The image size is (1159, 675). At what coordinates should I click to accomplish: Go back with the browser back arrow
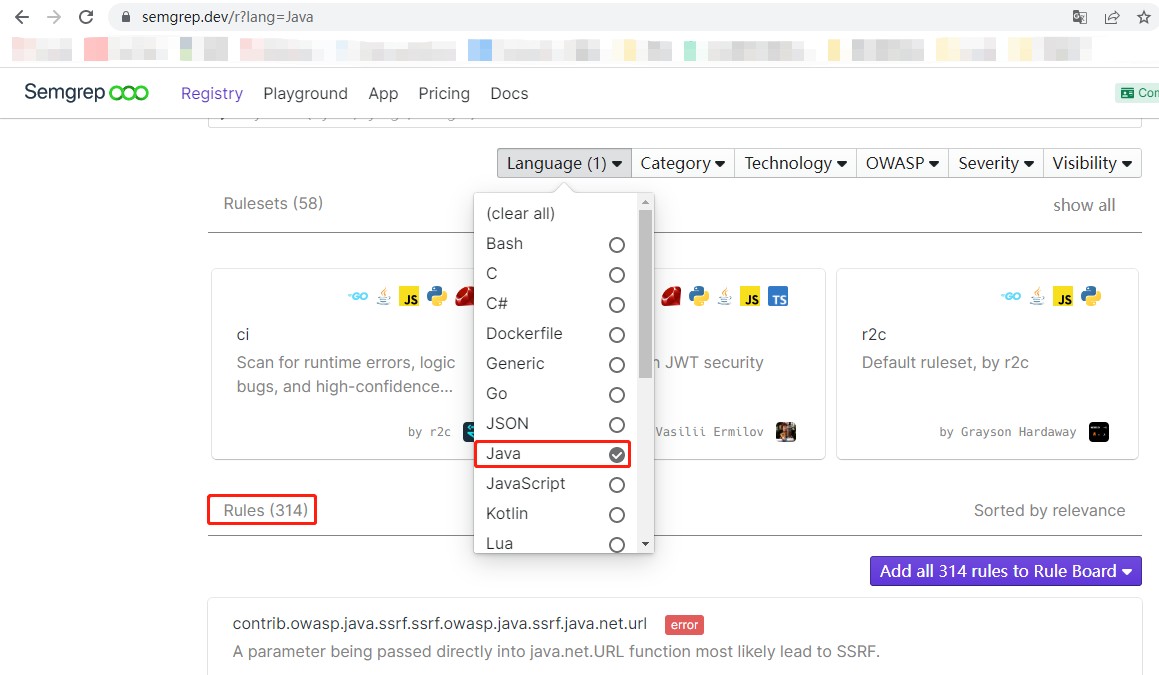[x=21, y=17]
